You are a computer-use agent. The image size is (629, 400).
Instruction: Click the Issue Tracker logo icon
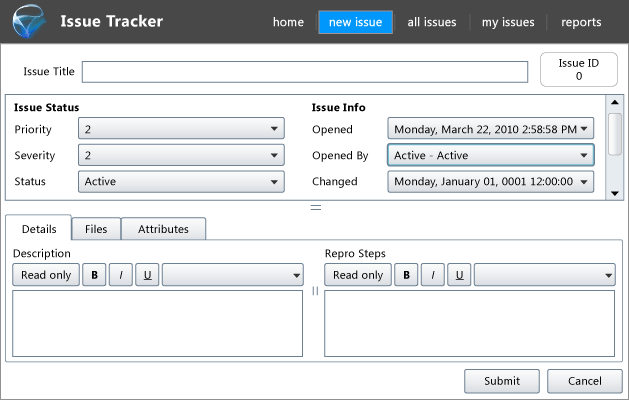point(27,21)
